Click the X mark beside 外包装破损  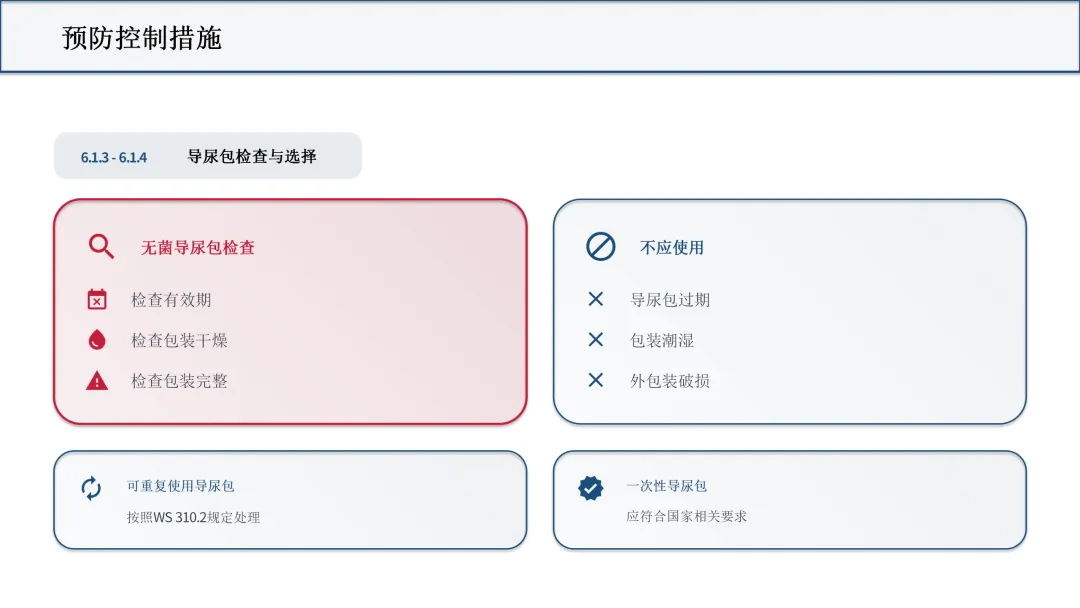point(596,380)
